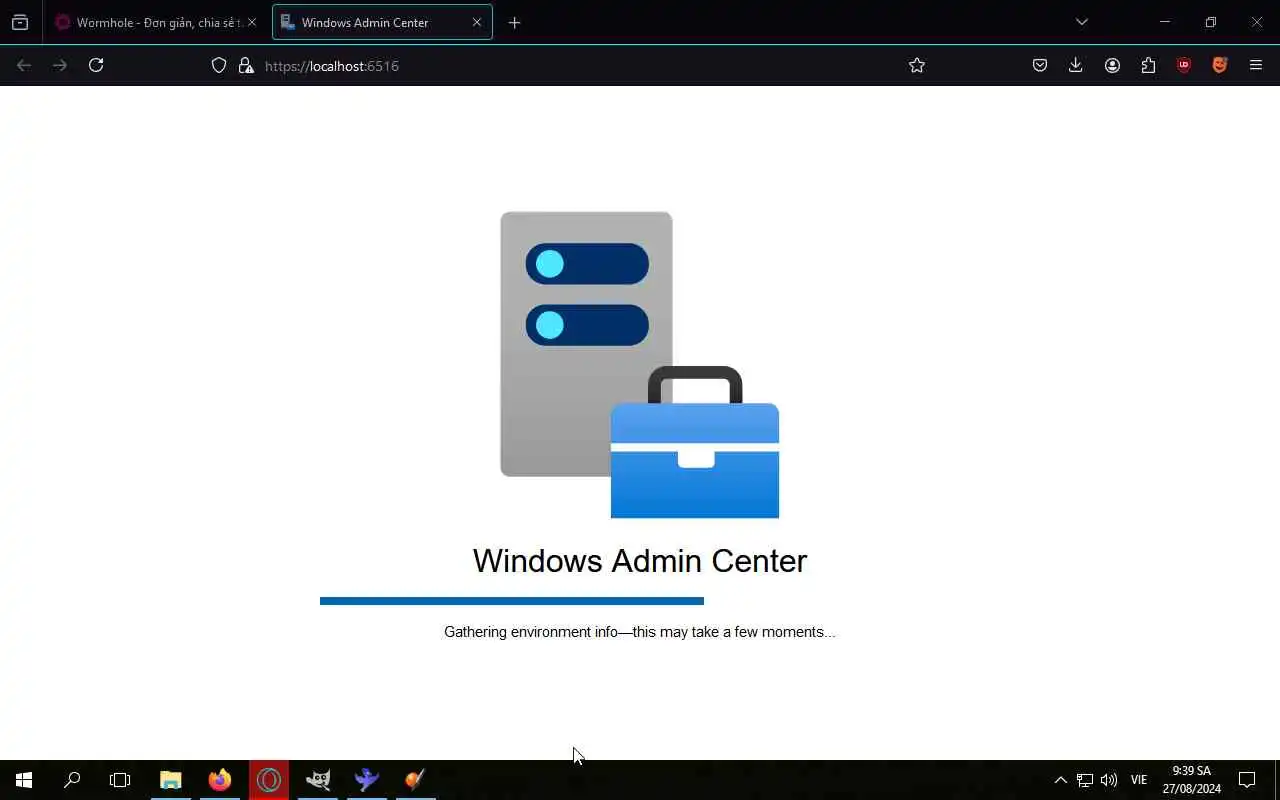Open tracking protection shield info
The width and height of the screenshot is (1280, 800).
[x=219, y=65]
